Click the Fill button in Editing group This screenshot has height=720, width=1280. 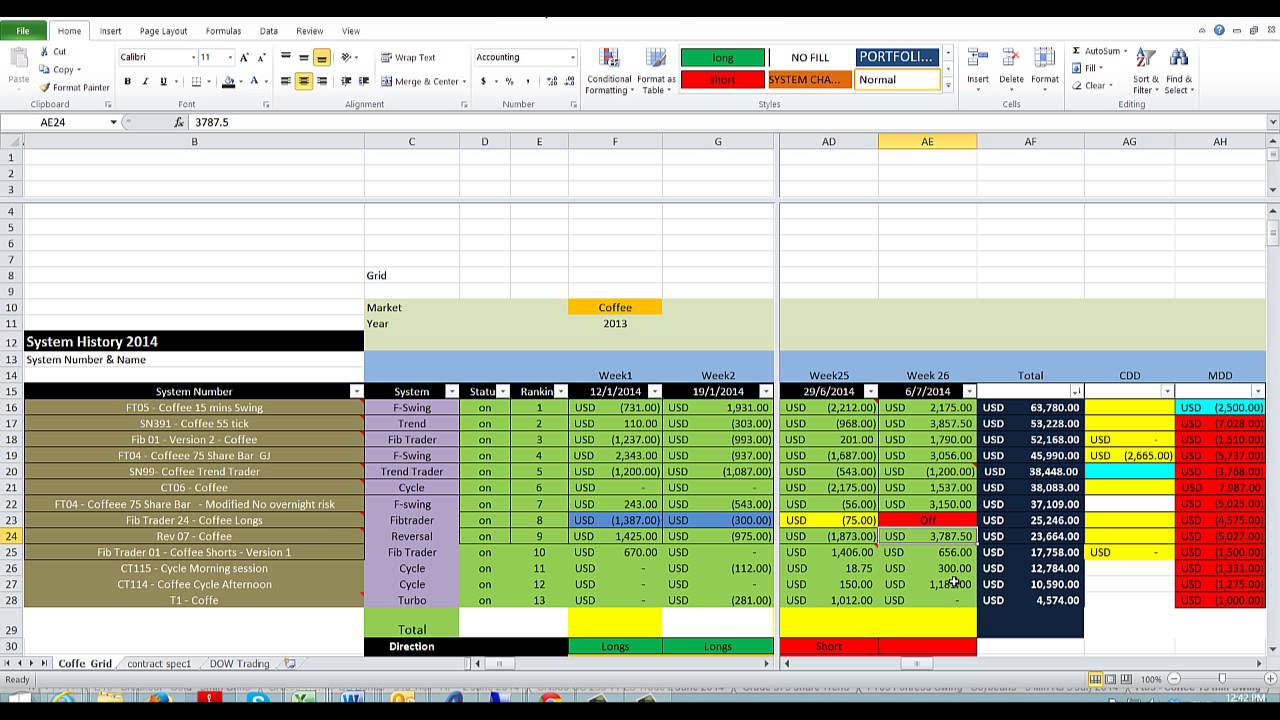pos(1086,68)
